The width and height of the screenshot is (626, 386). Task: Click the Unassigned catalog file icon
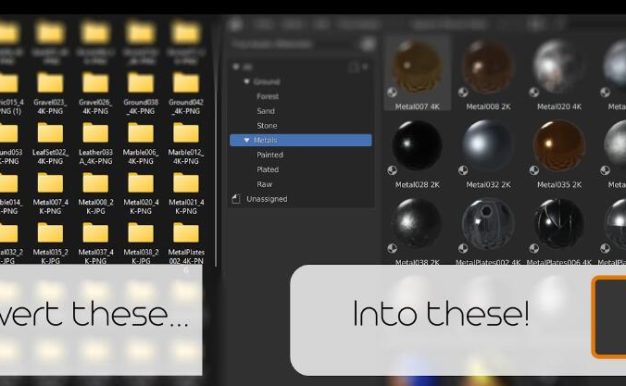(236, 199)
